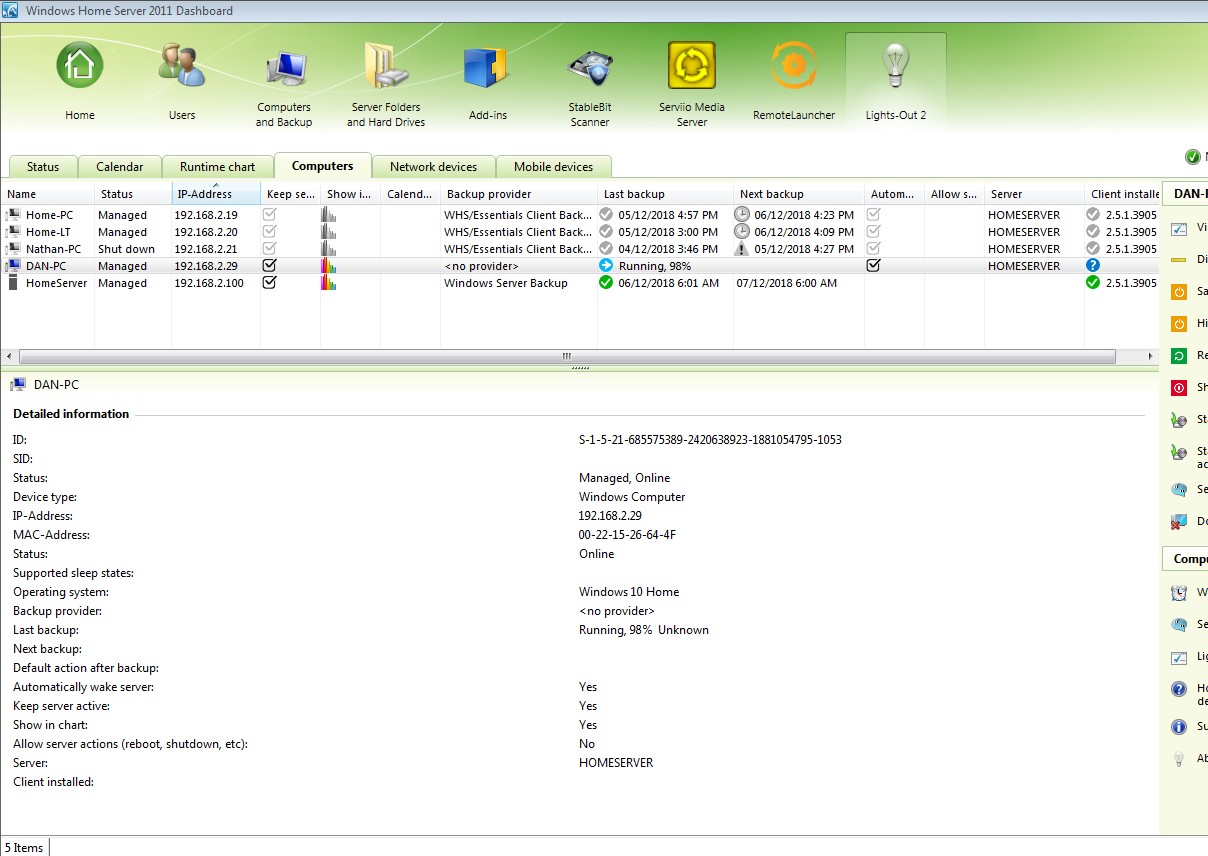Sort by the Backup provider column header

pos(519,194)
